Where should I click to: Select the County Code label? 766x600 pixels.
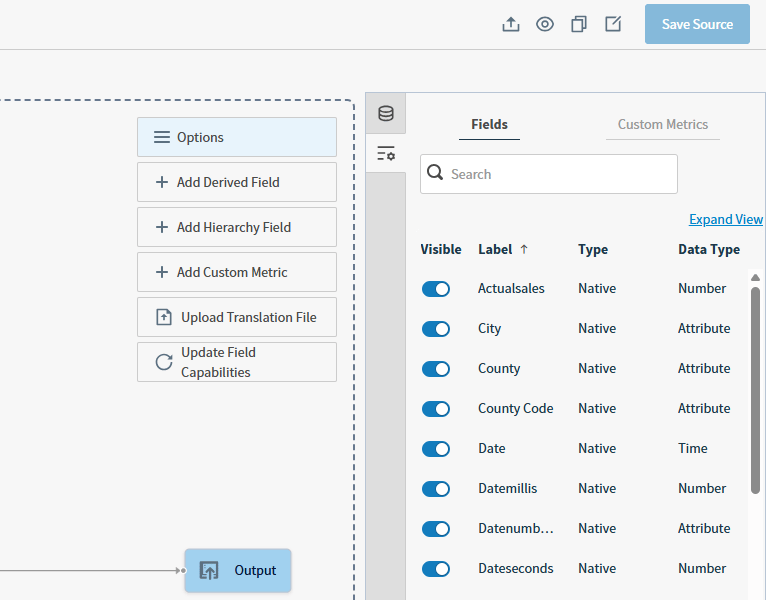pyautogui.click(x=515, y=408)
